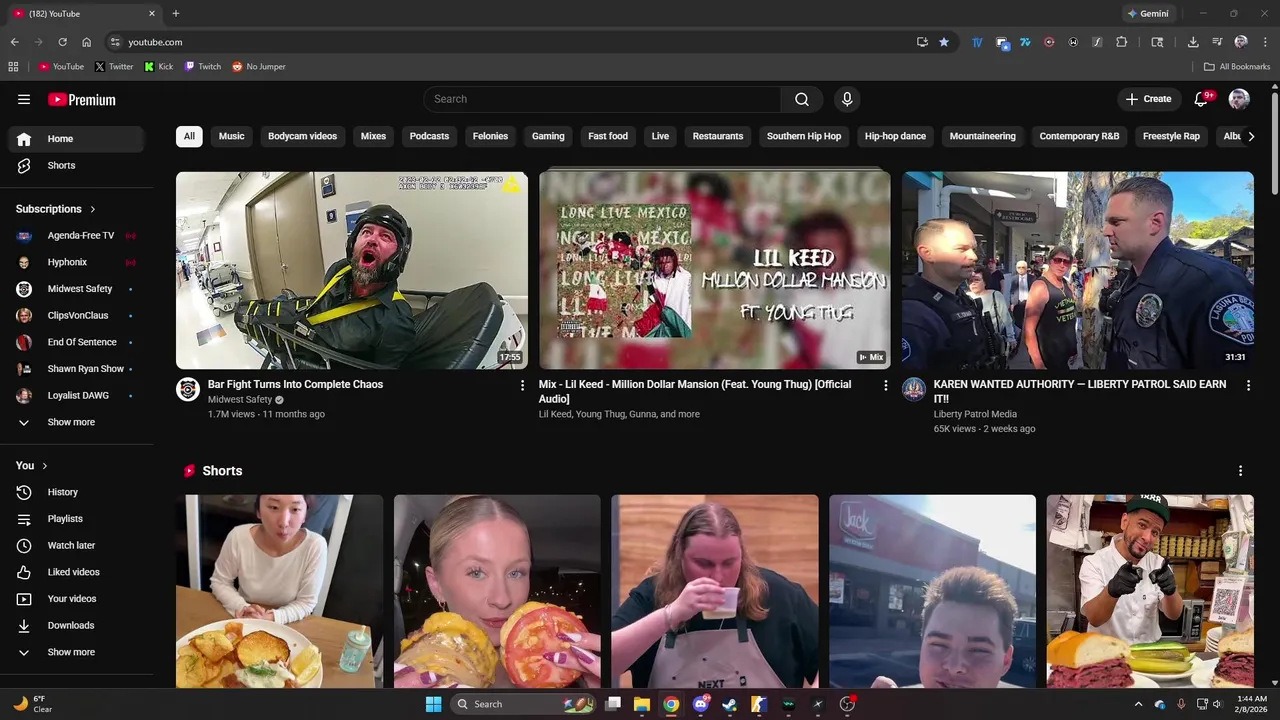Image resolution: width=1280 pixels, height=720 pixels.
Task: Click the Midwest Safety channel avatar
Action: coord(188,389)
